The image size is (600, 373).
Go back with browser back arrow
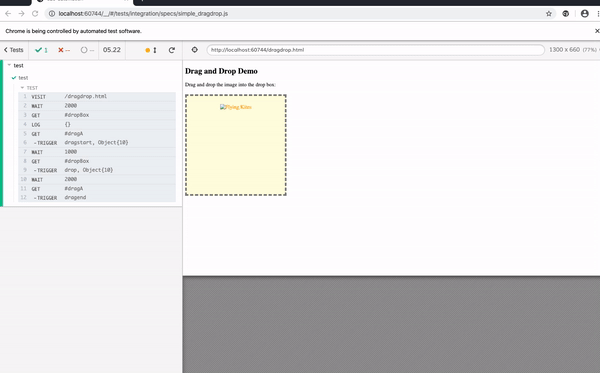(8, 14)
